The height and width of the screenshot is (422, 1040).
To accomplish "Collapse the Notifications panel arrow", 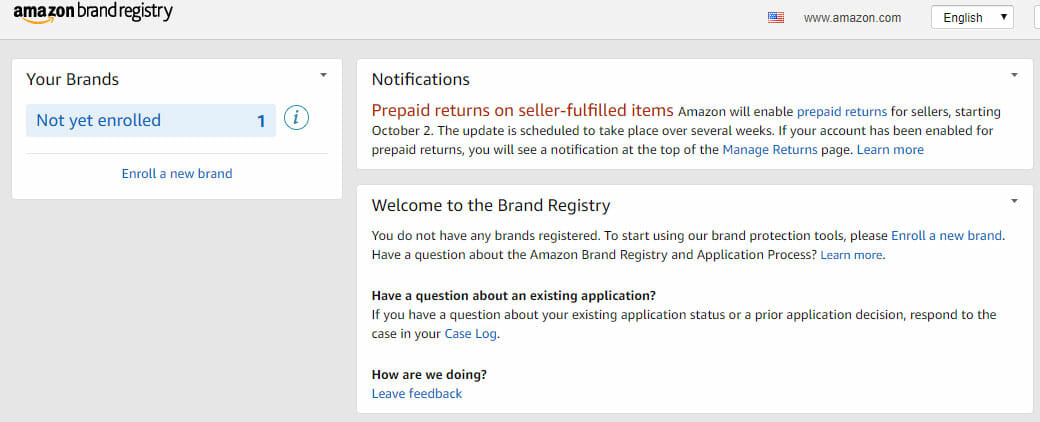I will pyautogui.click(x=1014, y=75).
